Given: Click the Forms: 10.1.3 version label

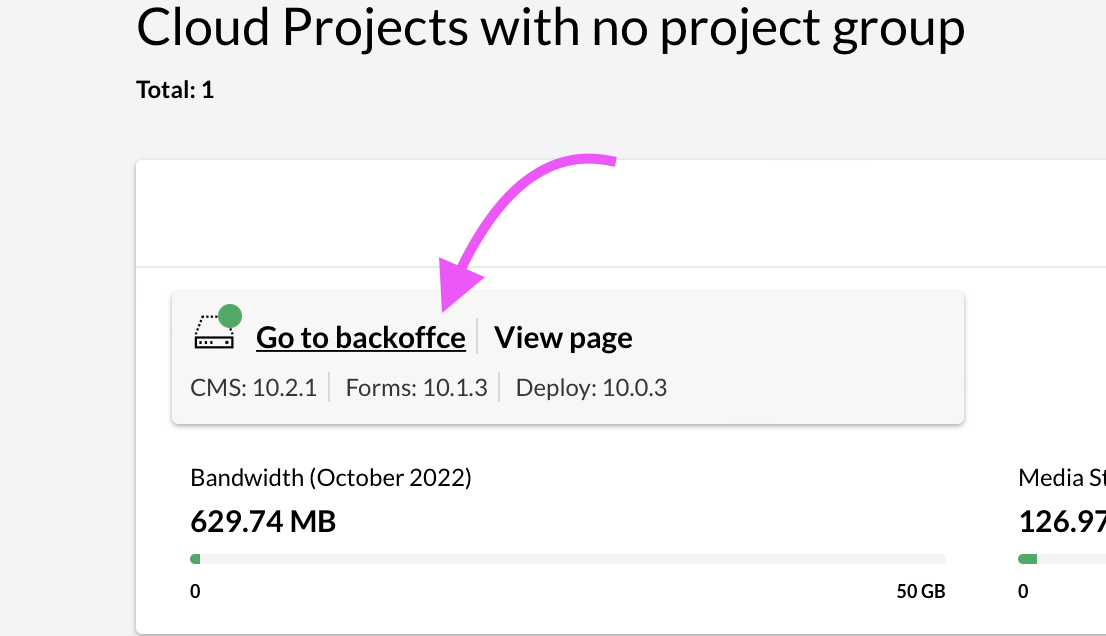Looking at the screenshot, I should point(416,388).
